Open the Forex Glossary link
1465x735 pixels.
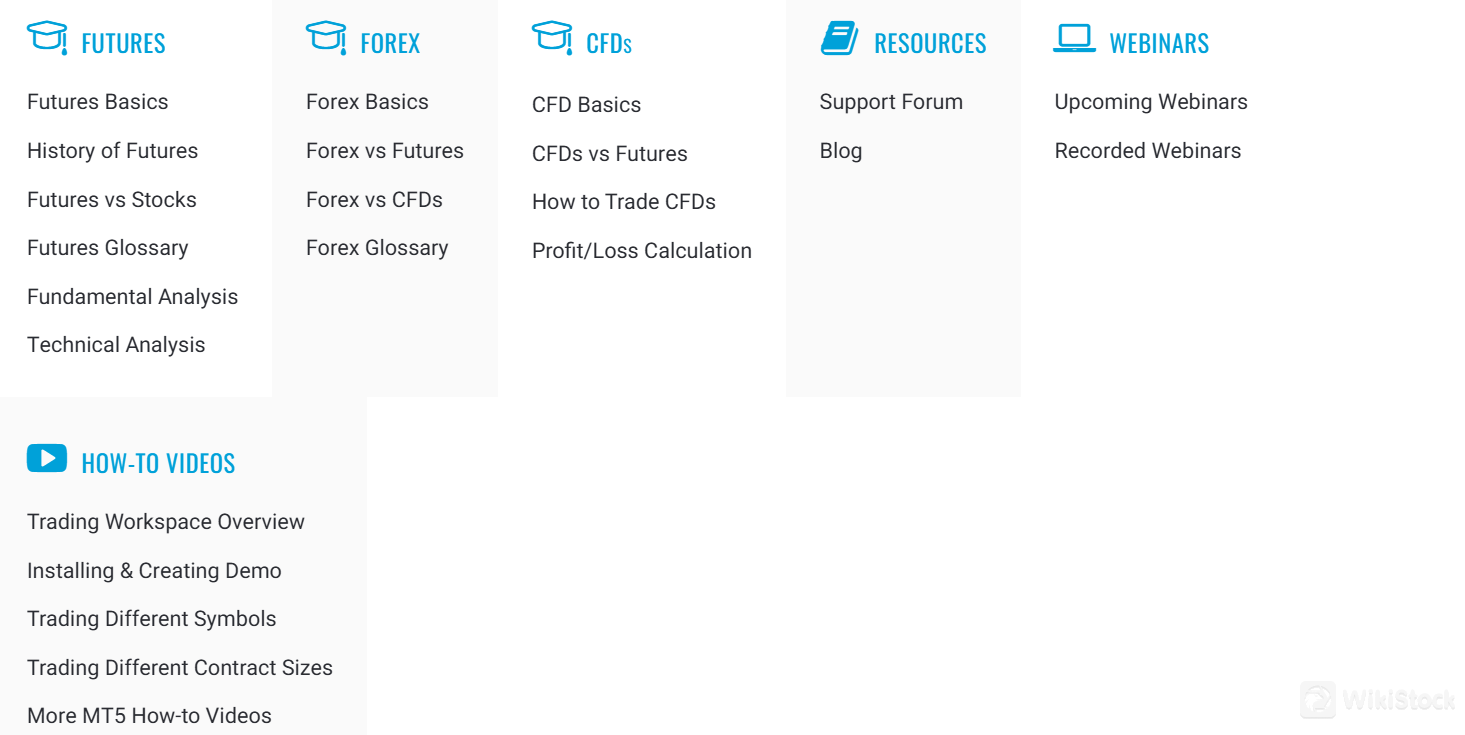(x=377, y=248)
